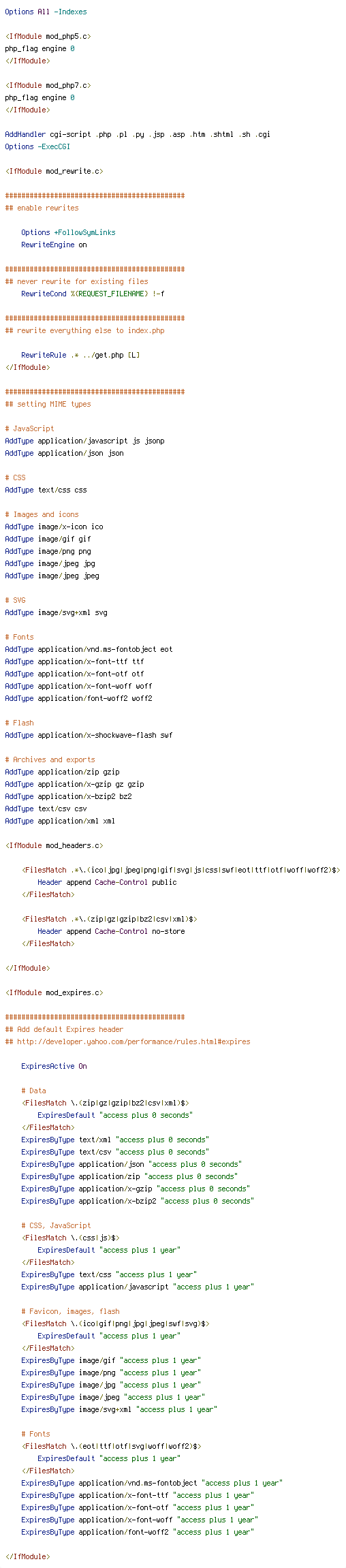
Task: Click the 'Cache-Control no-store' header line
Action: 111,932
